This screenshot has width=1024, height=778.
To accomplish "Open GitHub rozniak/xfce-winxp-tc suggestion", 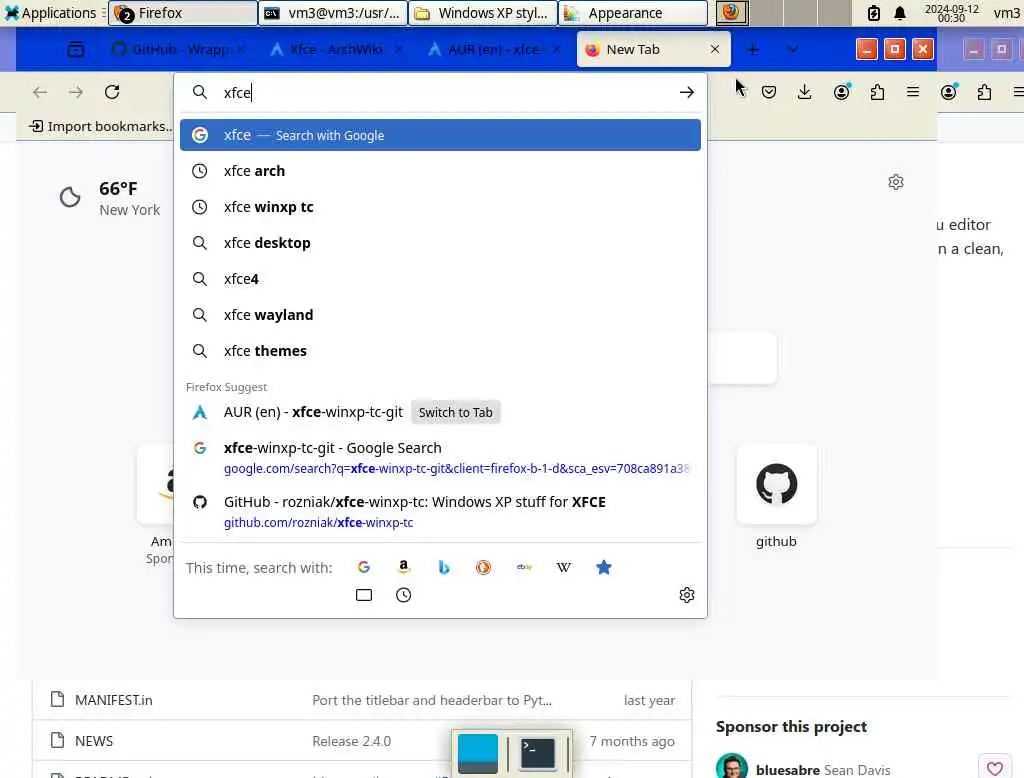I will (440, 511).
